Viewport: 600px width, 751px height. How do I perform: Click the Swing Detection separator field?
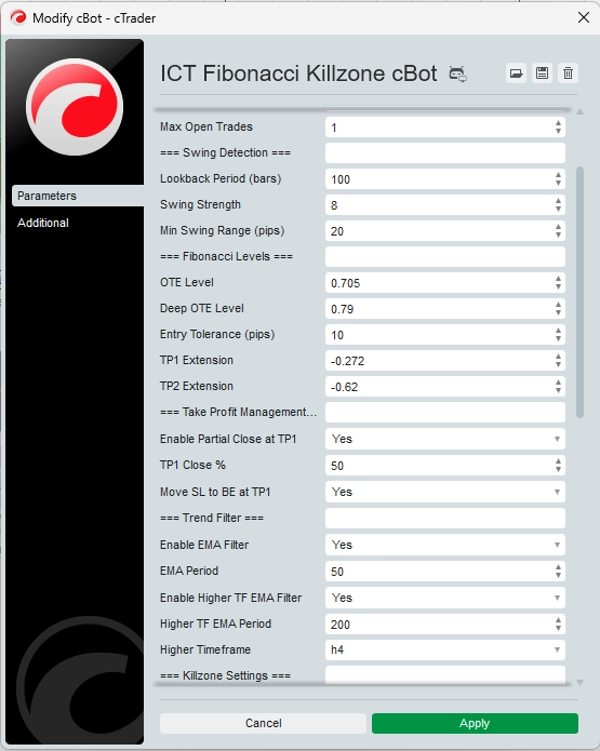coord(445,153)
